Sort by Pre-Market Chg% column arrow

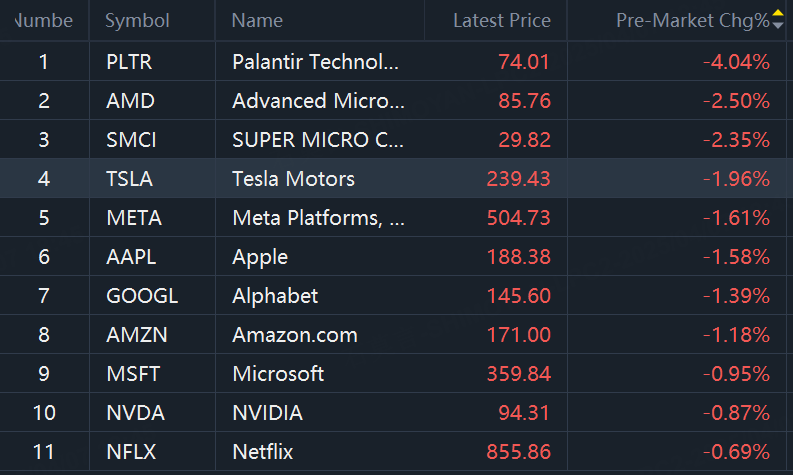778,20
